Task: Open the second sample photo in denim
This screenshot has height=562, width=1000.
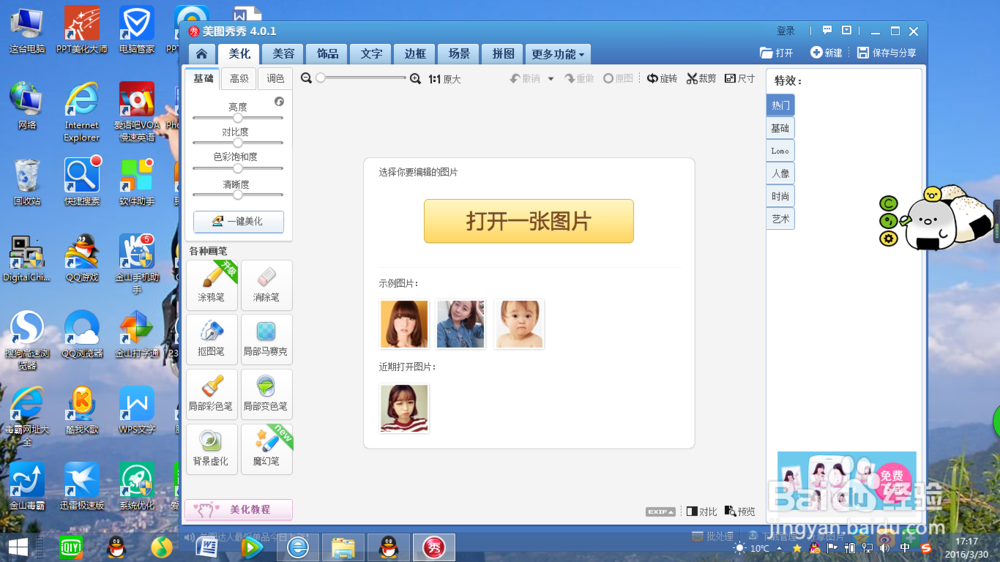Action: point(460,324)
